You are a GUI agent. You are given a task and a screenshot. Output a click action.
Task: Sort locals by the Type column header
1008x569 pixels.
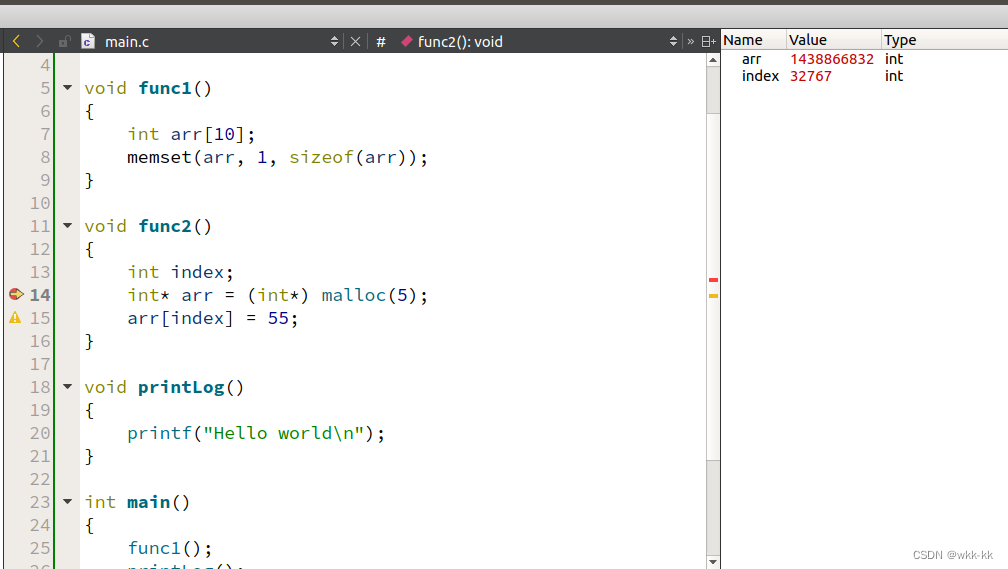[x=944, y=40]
